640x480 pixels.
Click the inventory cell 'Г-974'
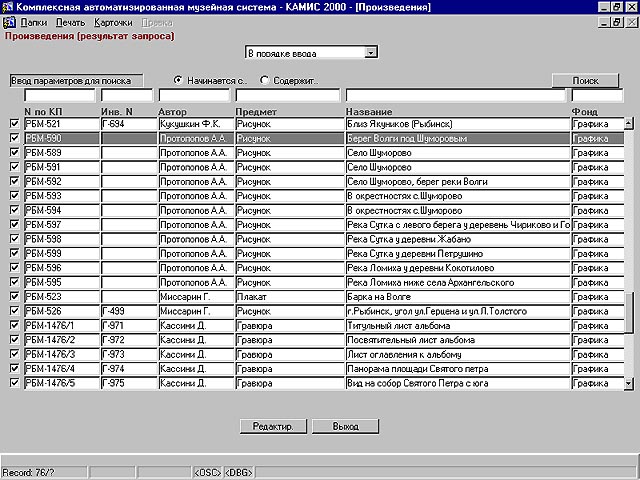(x=129, y=369)
